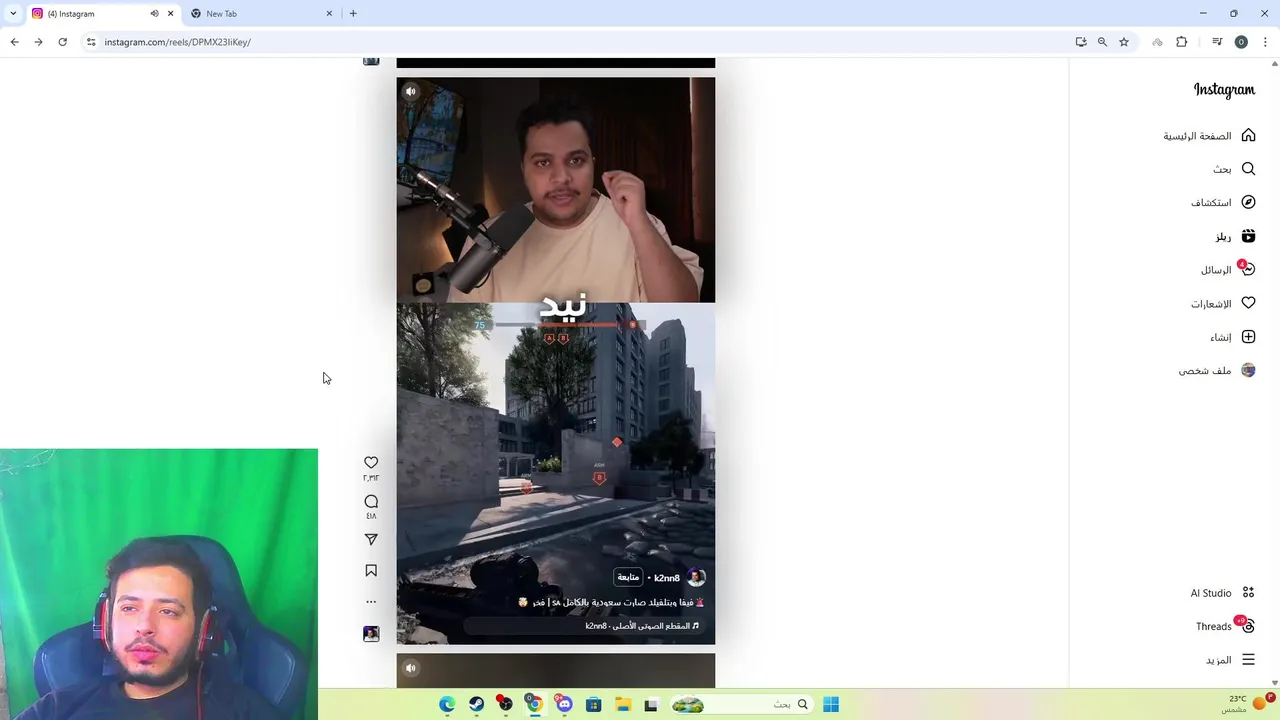Mute the Instagram tab speaker icon
Image resolution: width=1280 pixels, height=720 pixels.
[154, 14]
